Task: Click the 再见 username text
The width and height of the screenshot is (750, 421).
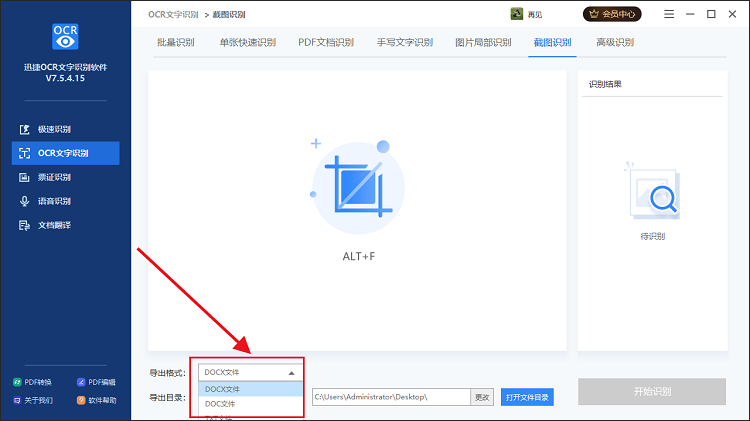Action: [x=535, y=15]
